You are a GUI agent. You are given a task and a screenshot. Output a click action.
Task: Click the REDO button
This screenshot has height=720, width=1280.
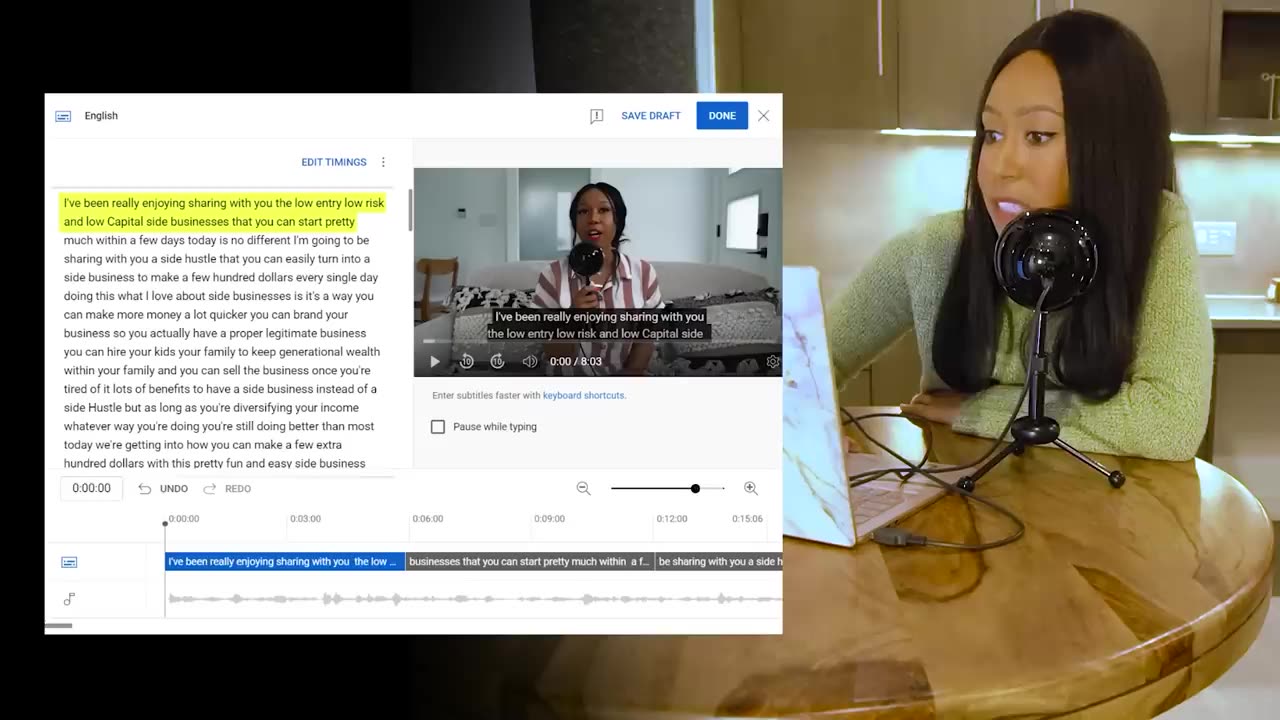tap(227, 489)
